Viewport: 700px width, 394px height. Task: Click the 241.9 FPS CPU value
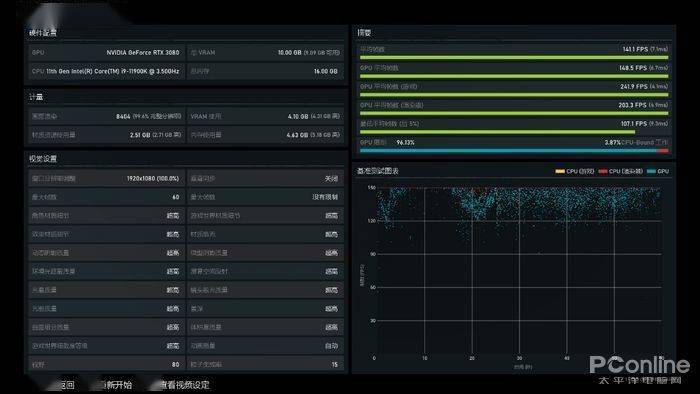coord(633,87)
